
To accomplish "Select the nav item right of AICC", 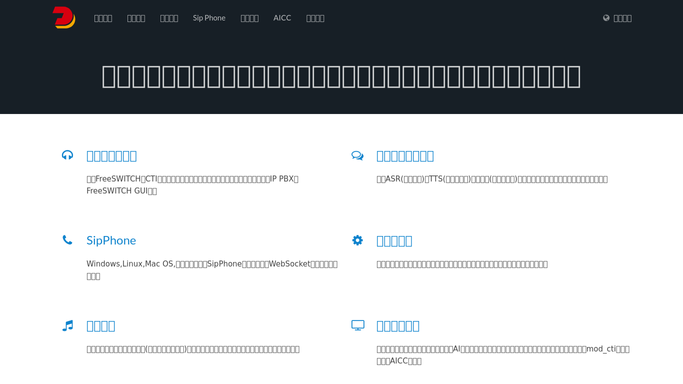I will tap(315, 18).
